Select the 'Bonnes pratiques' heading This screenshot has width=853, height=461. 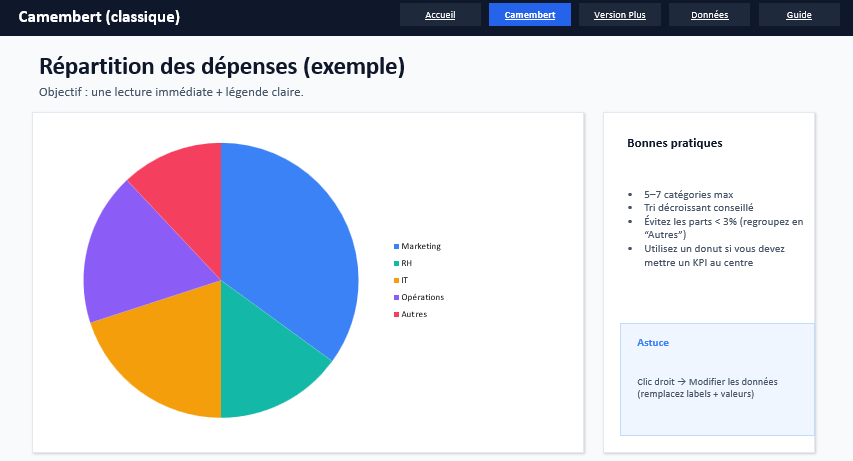click(x=674, y=143)
